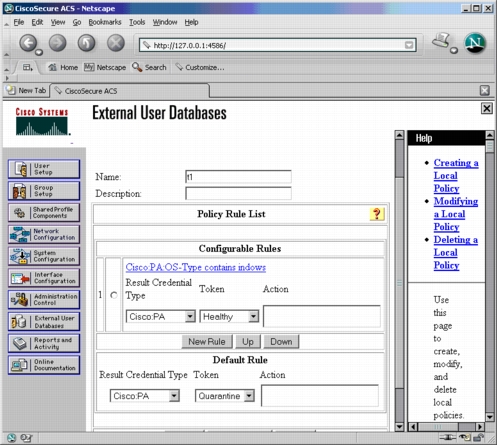The image size is (499, 447).
Task: Open the sidebar toggle icon on toolbar
Action: pos(28,68)
